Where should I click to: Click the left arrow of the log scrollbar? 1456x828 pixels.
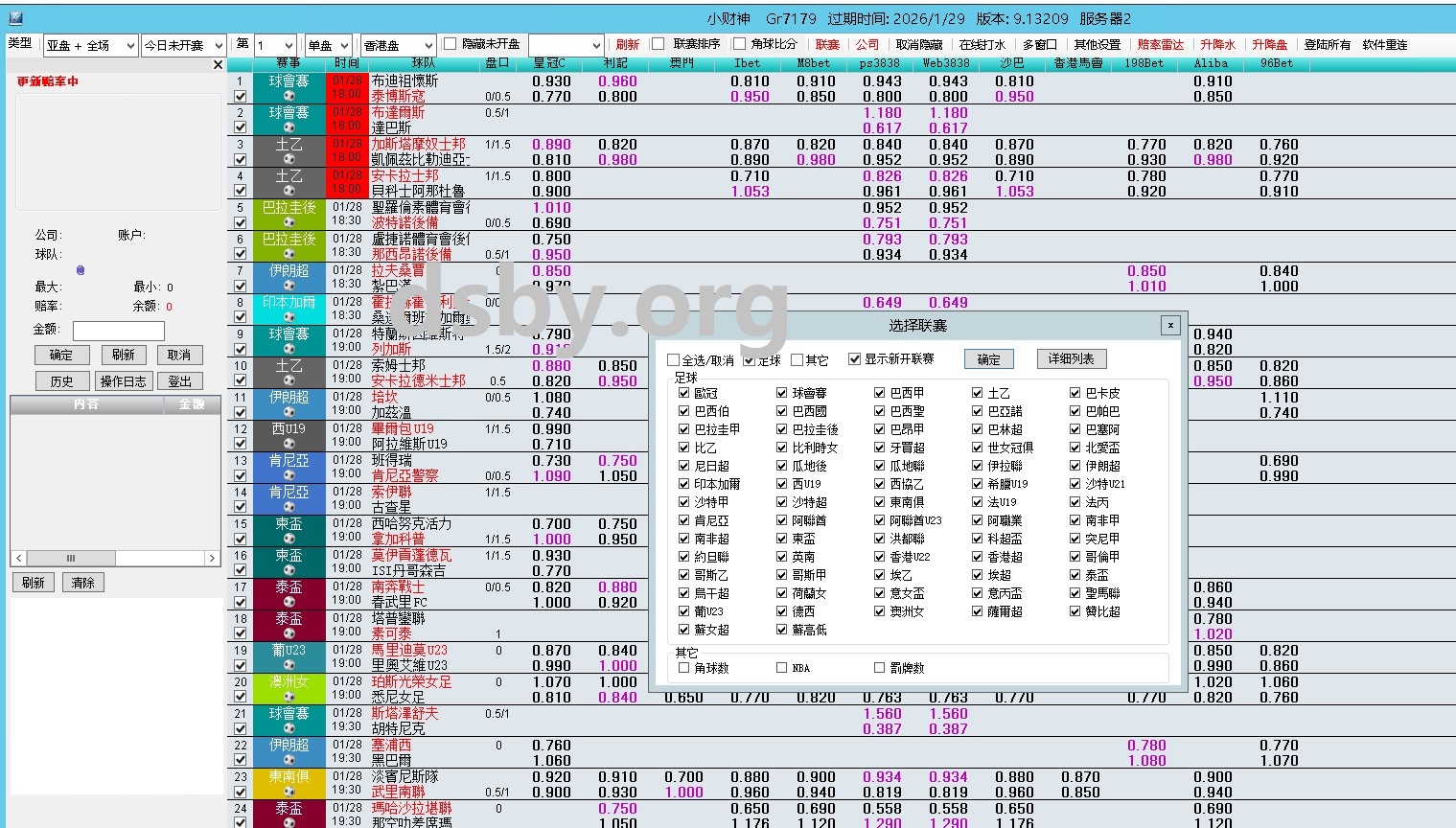(19, 558)
